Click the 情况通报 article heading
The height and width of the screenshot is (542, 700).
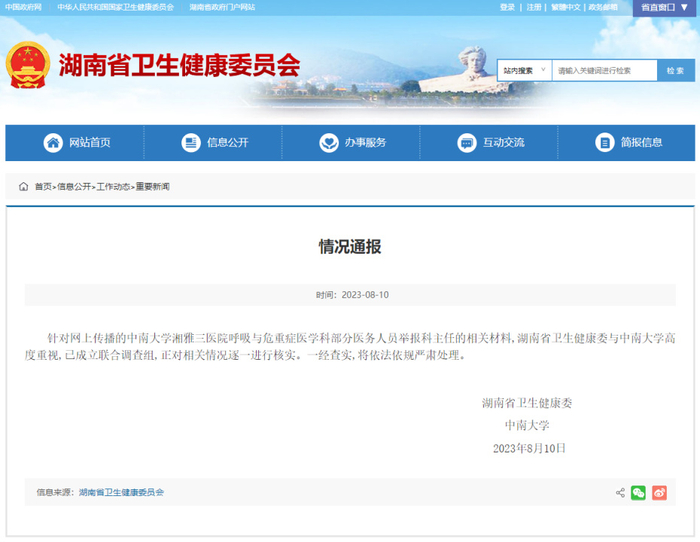click(350, 246)
